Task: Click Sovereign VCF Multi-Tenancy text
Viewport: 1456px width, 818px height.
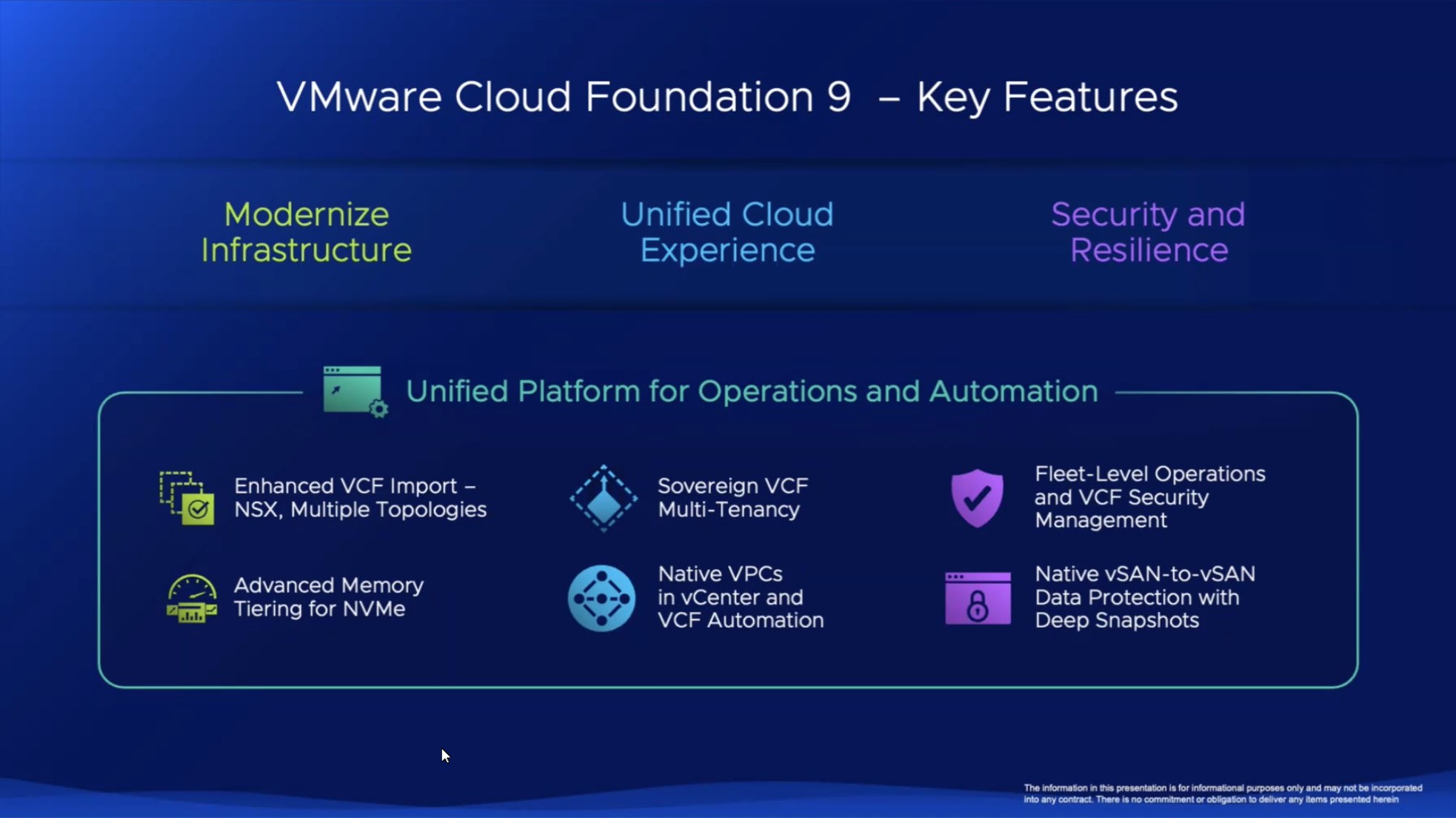Action: 732,498
